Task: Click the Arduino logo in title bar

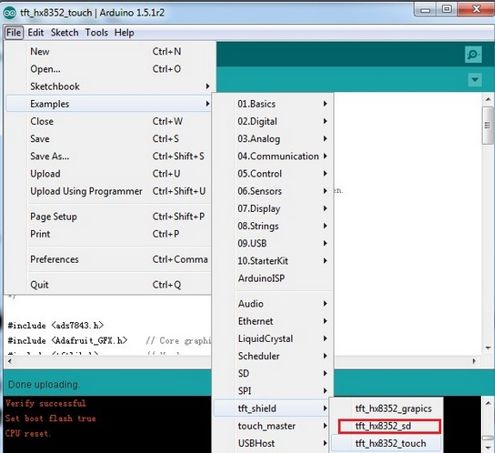Action: (10, 13)
